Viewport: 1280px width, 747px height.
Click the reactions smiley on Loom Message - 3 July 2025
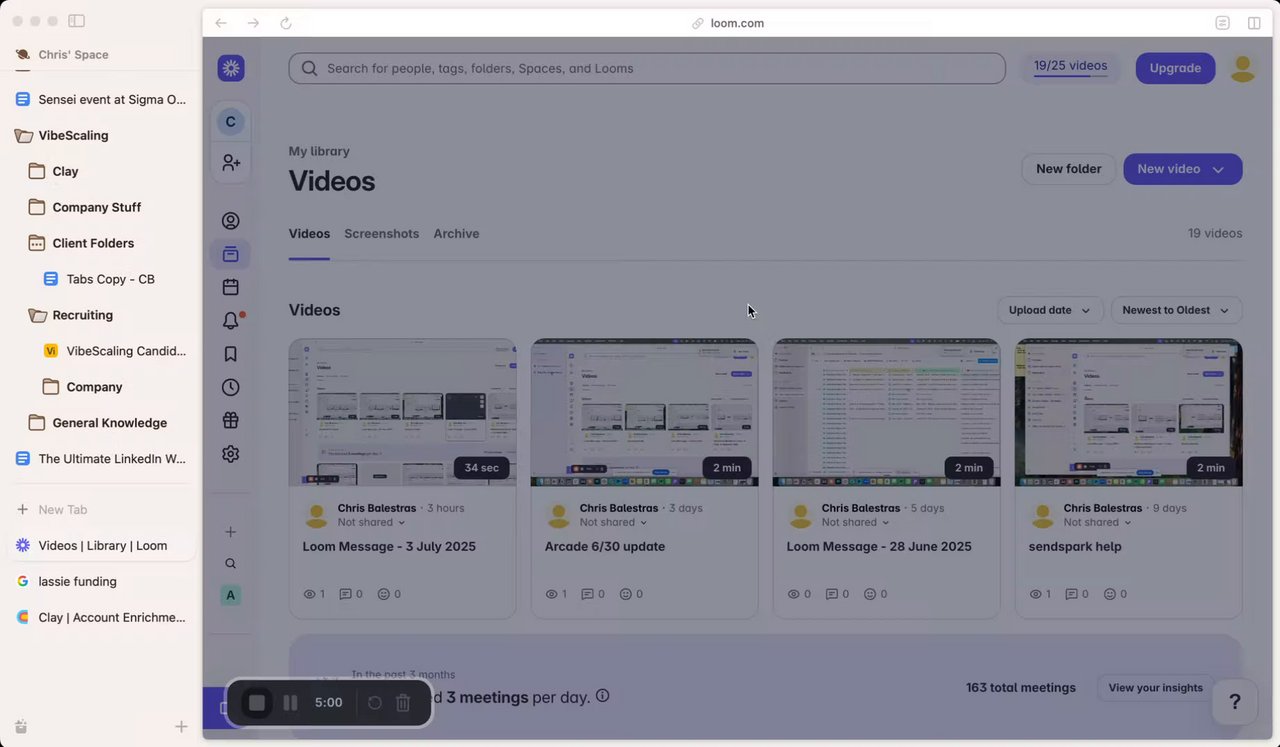click(383, 594)
